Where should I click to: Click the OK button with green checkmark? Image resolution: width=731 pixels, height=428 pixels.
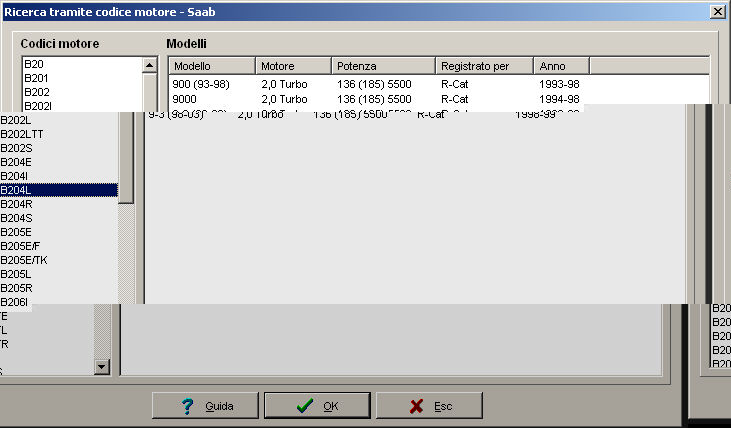point(317,406)
